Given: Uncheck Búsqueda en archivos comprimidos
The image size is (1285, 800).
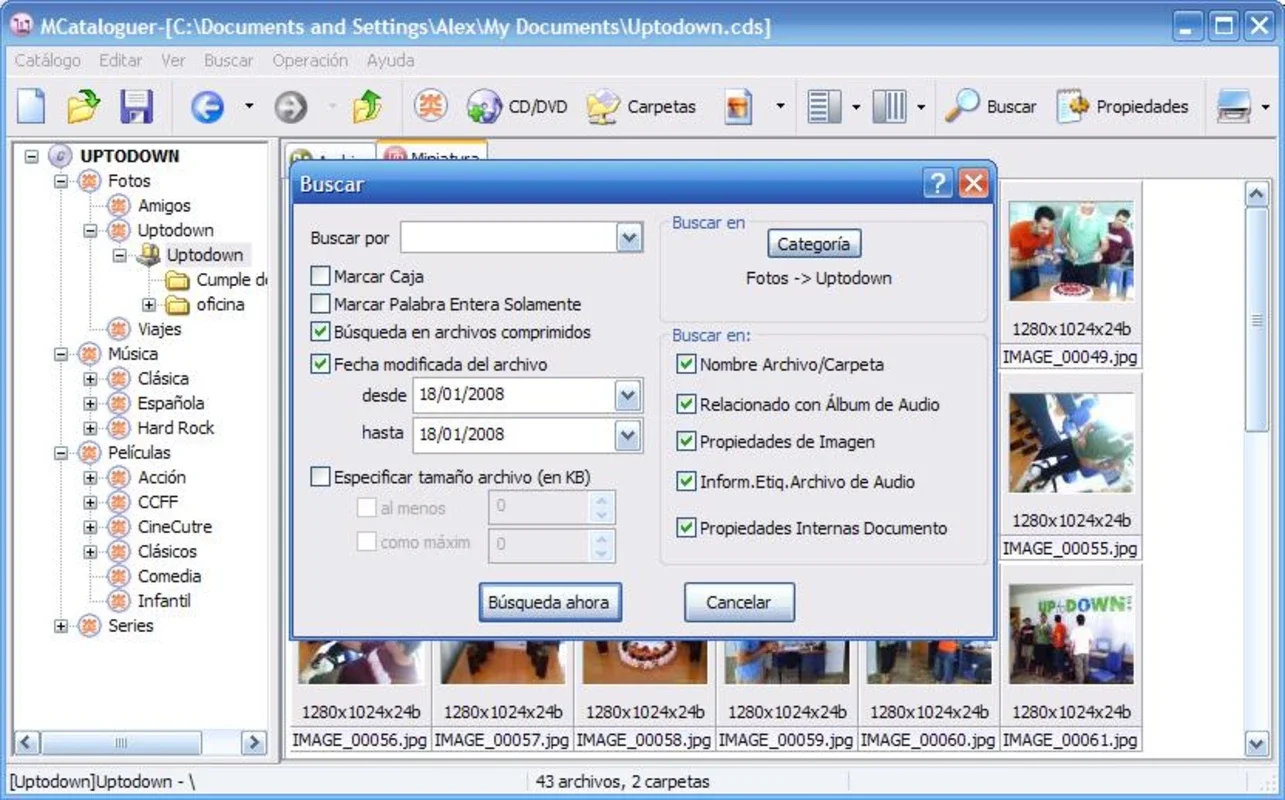Looking at the screenshot, I should point(320,332).
